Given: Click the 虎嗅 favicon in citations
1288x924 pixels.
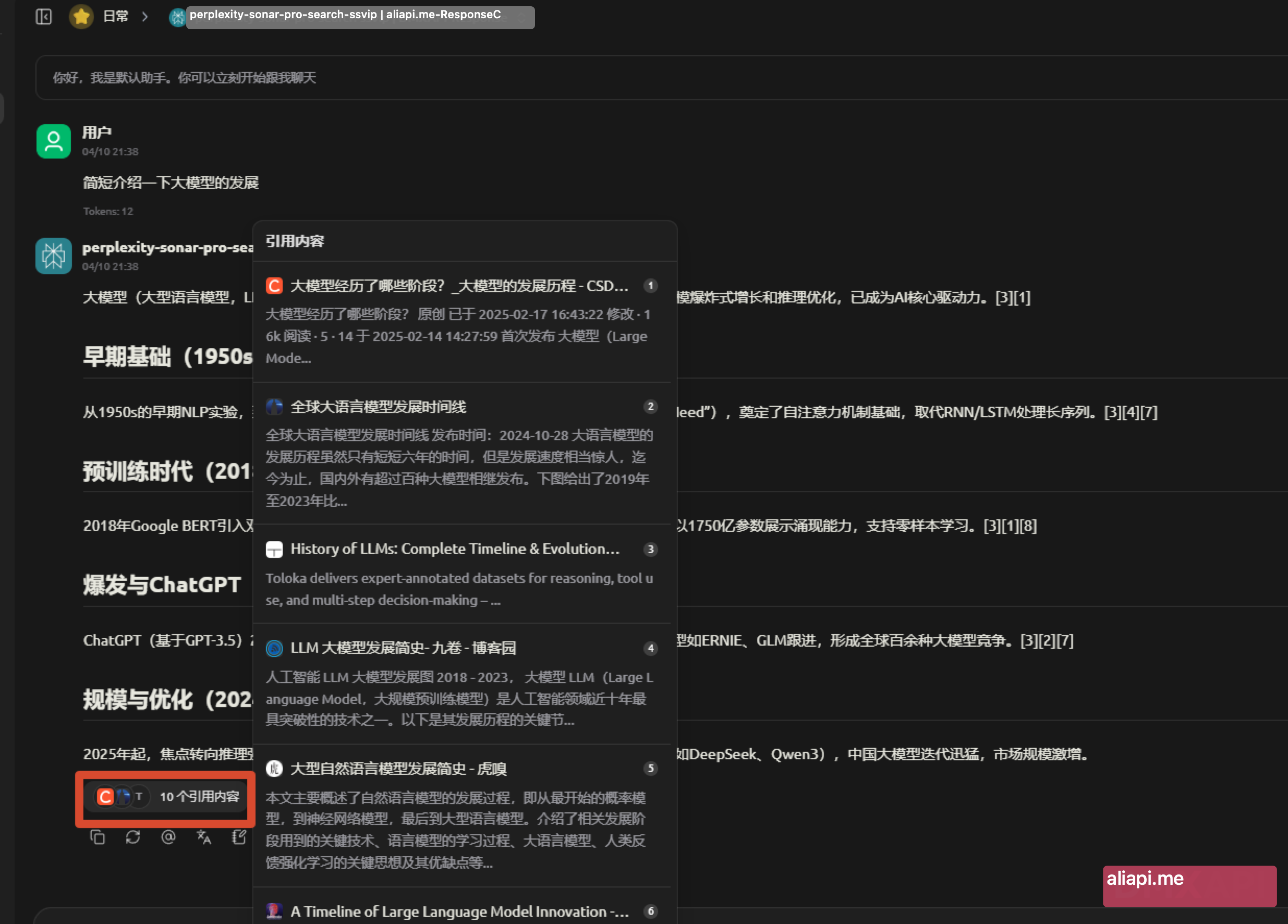Looking at the screenshot, I should tap(274, 768).
